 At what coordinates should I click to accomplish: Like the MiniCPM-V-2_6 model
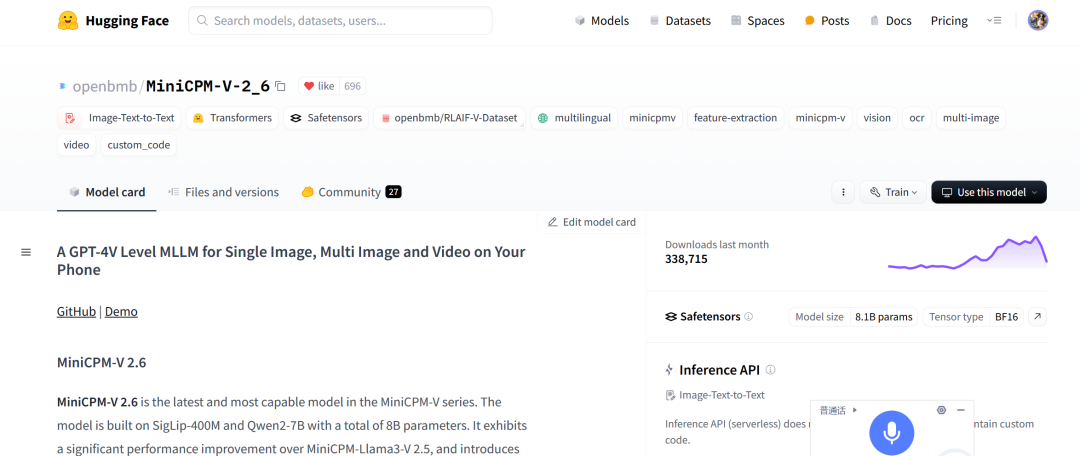pos(319,86)
